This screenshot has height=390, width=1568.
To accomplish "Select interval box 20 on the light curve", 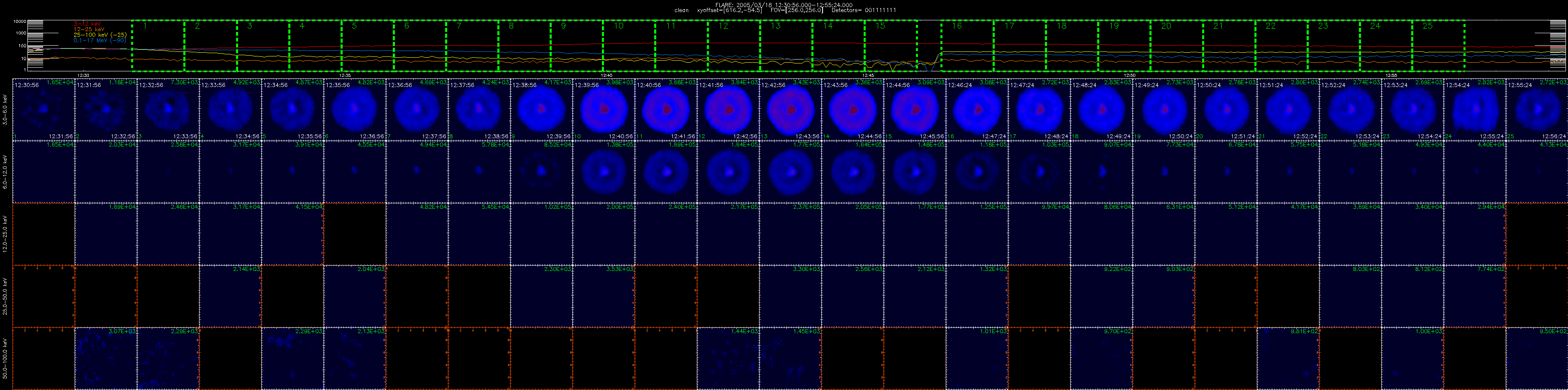I will point(1176,46).
